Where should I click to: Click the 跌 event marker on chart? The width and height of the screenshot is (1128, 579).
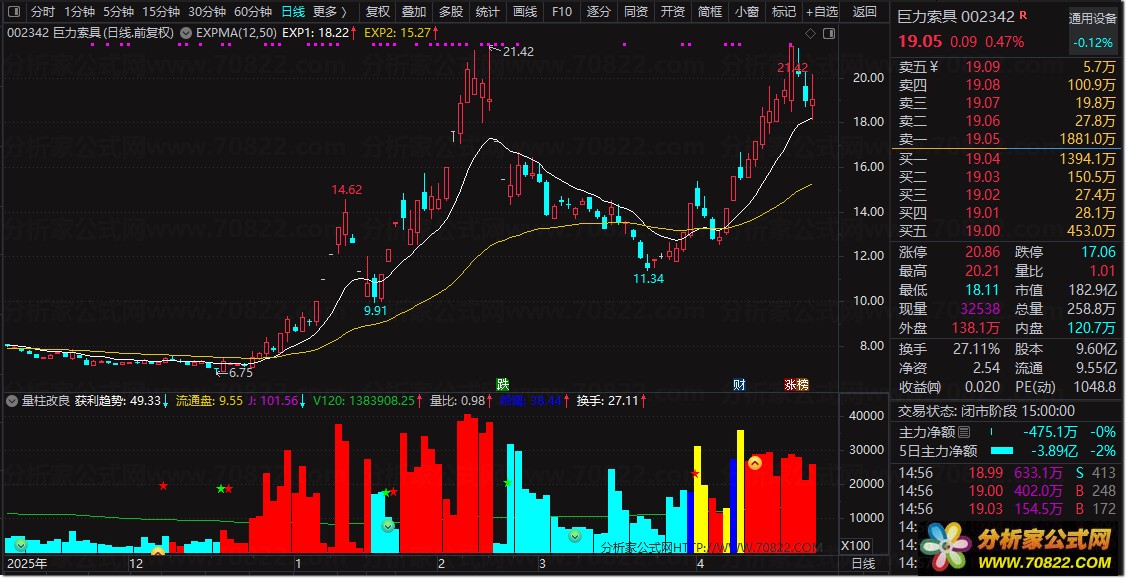(x=503, y=383)
